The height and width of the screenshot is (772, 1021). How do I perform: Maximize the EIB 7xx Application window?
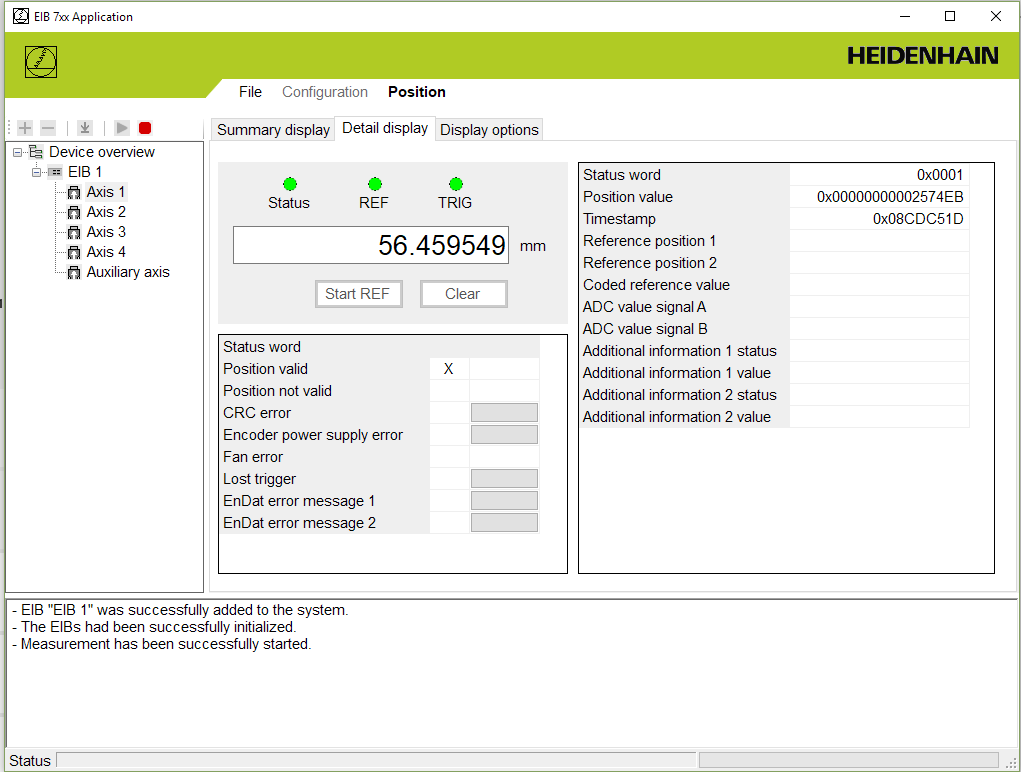click(x=950, y=16)
